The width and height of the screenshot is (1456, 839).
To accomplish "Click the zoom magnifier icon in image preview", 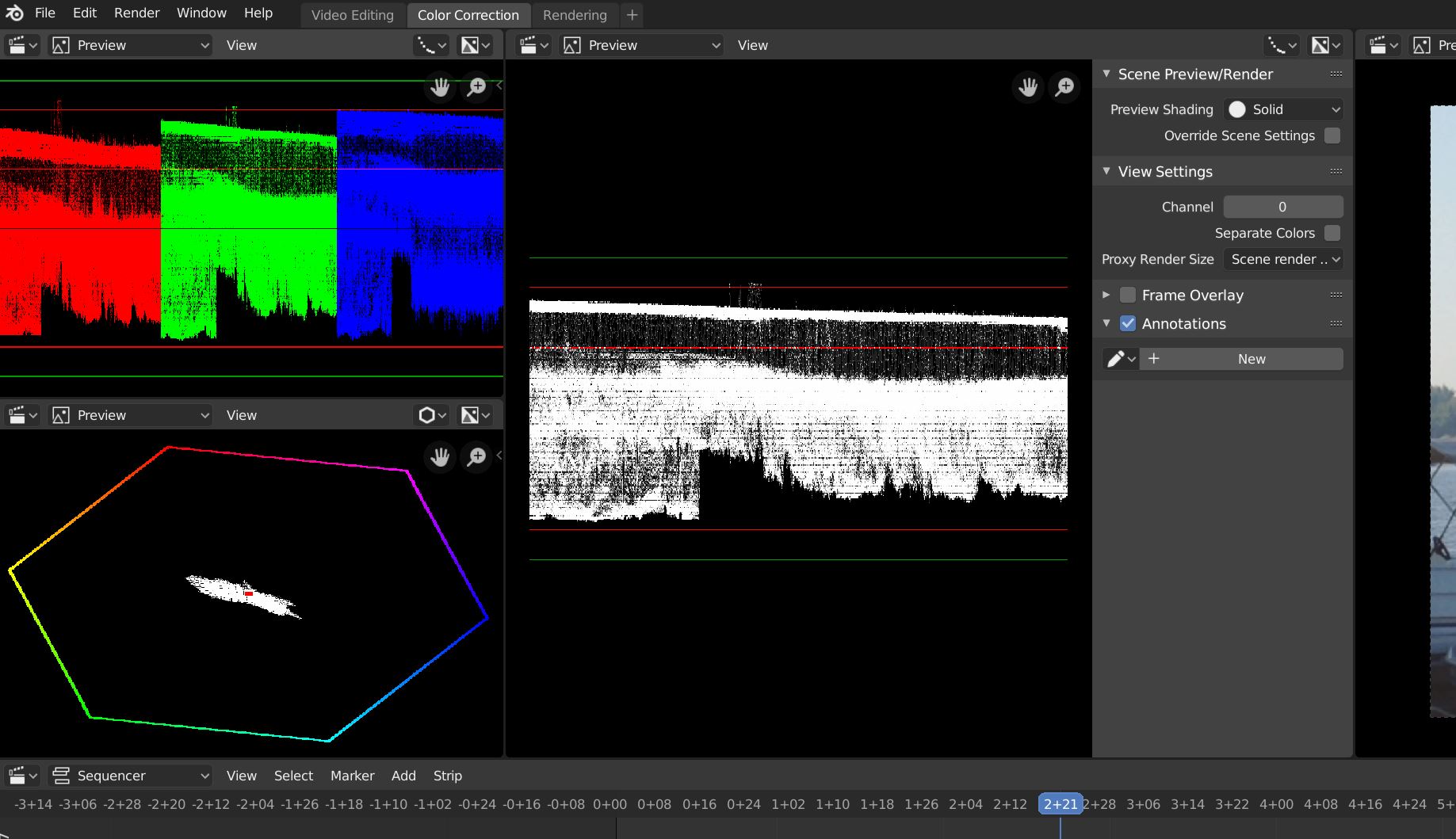I will click(x=1064, y=87).
